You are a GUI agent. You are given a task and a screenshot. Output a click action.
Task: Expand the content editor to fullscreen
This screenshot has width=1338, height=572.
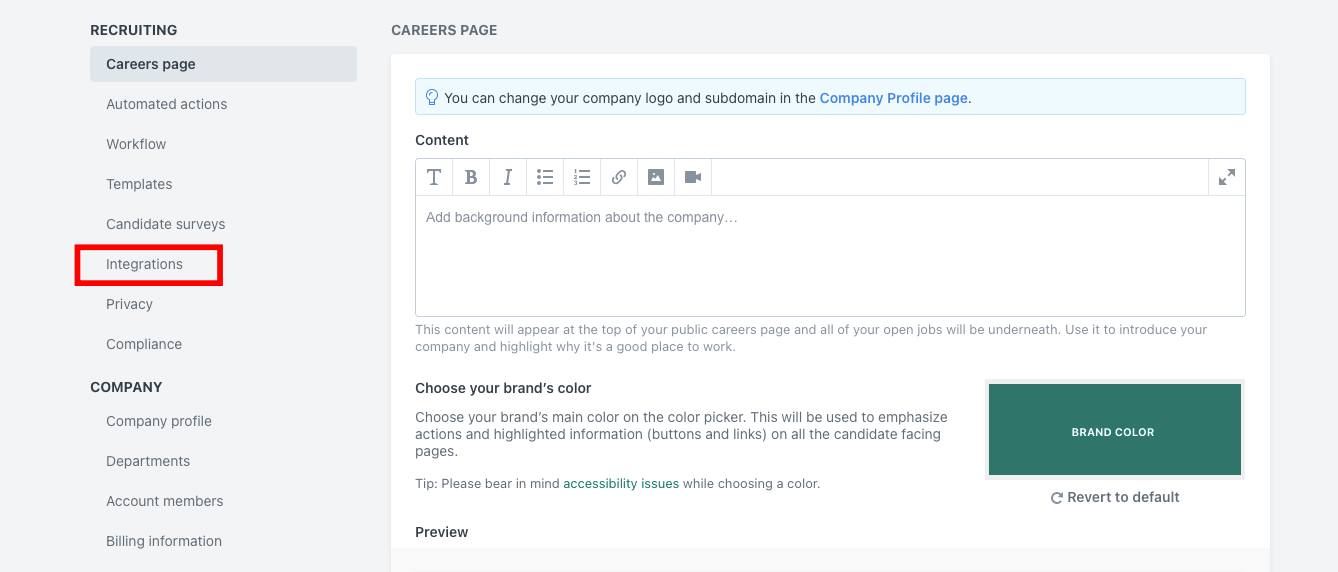tap(1226, 177)
